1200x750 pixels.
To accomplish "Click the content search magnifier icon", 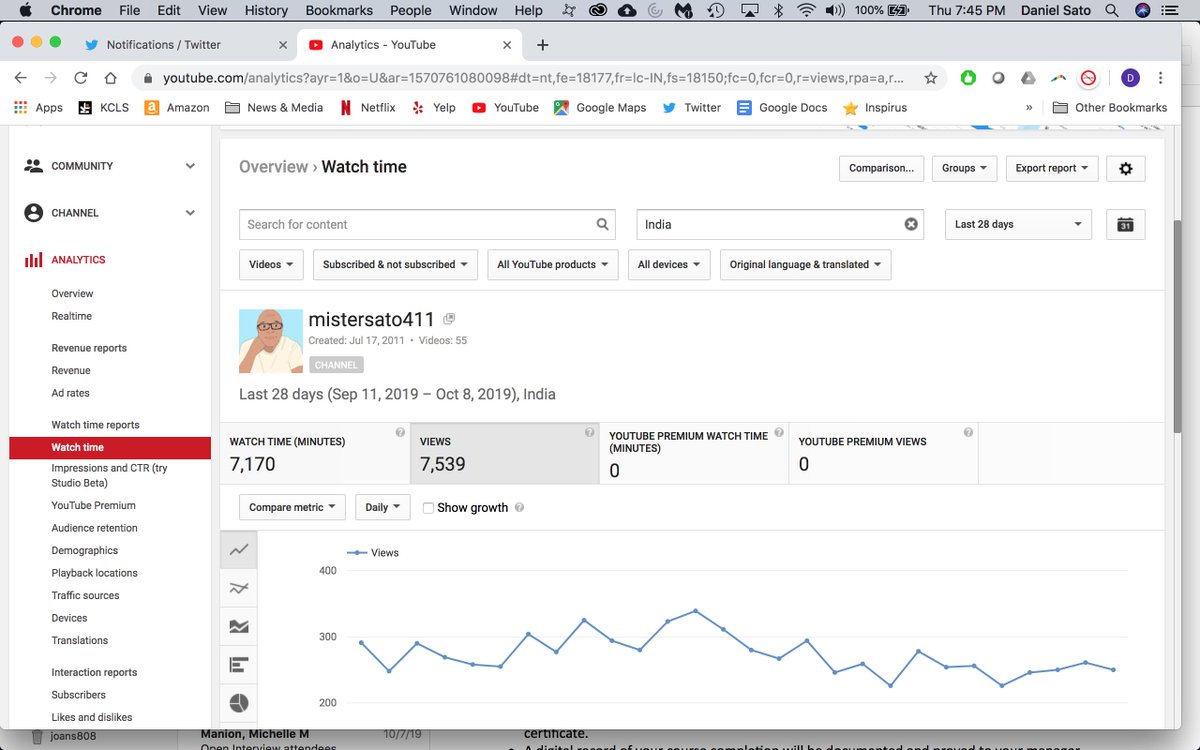I will 603,224.
